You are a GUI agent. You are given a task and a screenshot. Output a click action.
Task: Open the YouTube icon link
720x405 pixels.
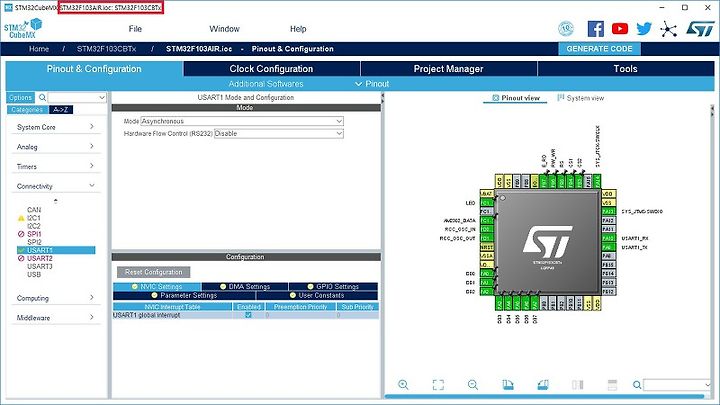click(620, 29)
